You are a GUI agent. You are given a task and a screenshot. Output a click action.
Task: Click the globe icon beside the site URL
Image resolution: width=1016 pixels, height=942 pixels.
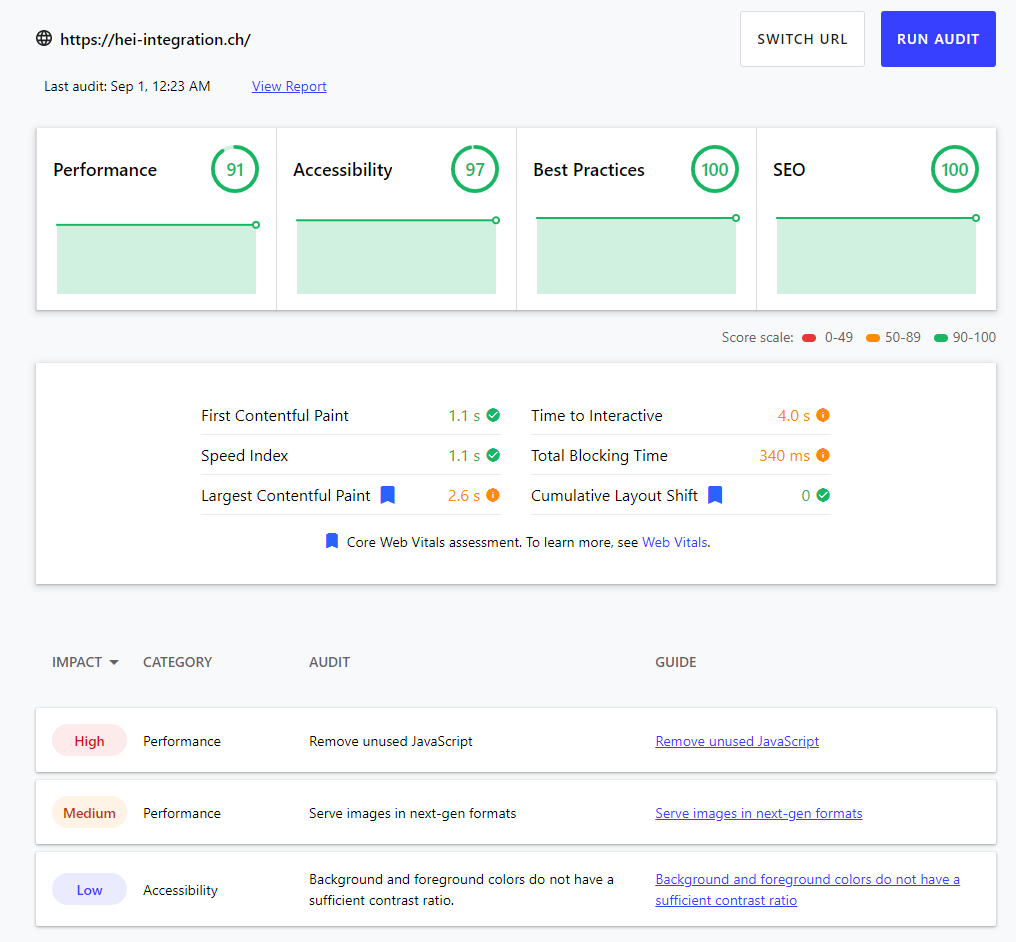(x=44, y=39)
